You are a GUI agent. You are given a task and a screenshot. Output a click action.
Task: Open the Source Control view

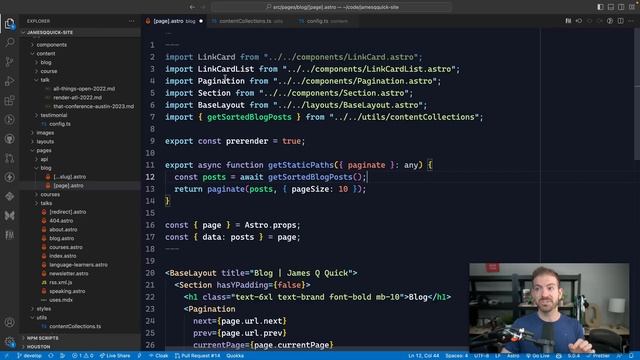(x=9, y=62)
